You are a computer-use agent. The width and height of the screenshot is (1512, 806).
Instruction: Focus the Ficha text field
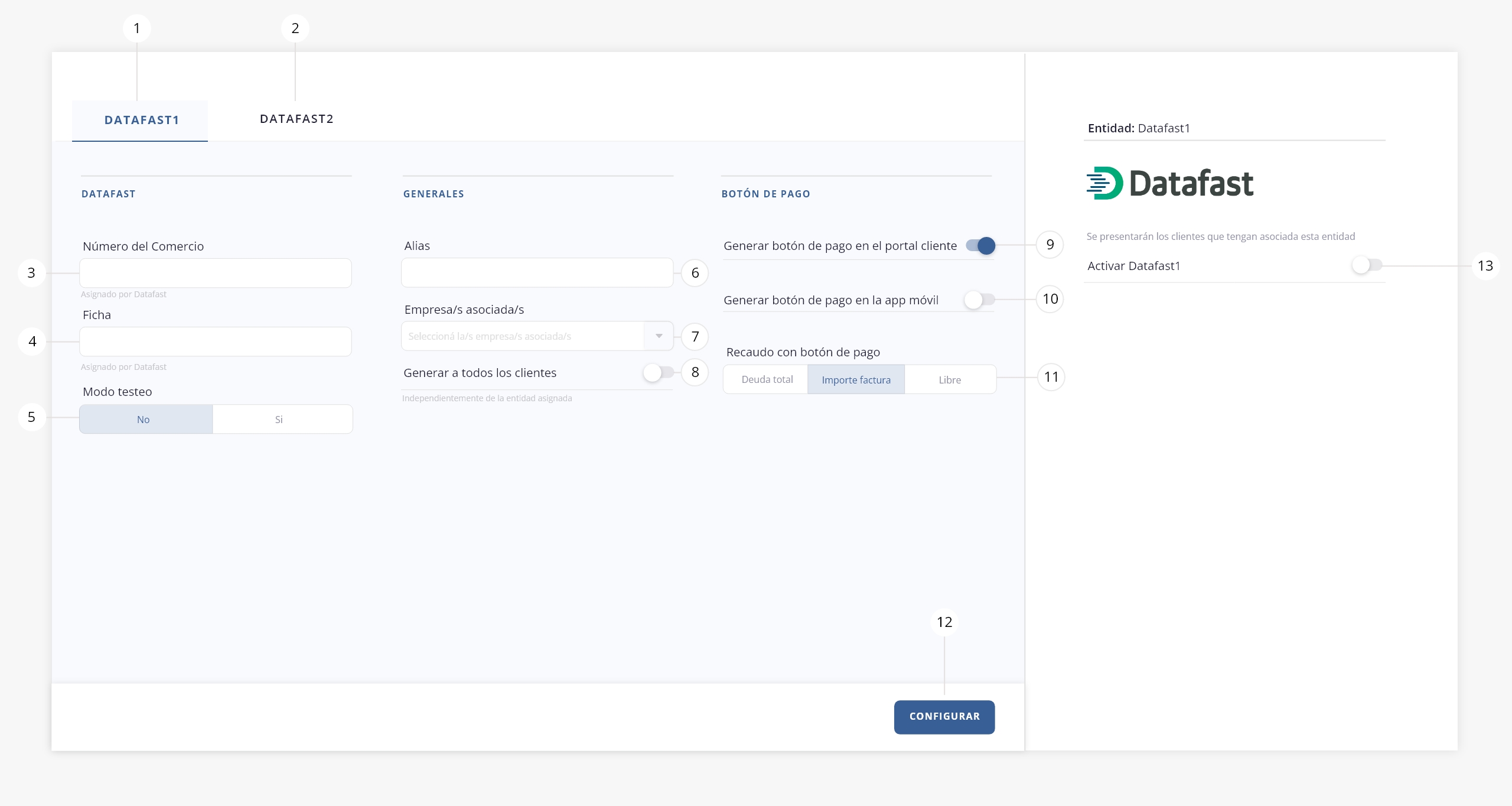[216, 342]
